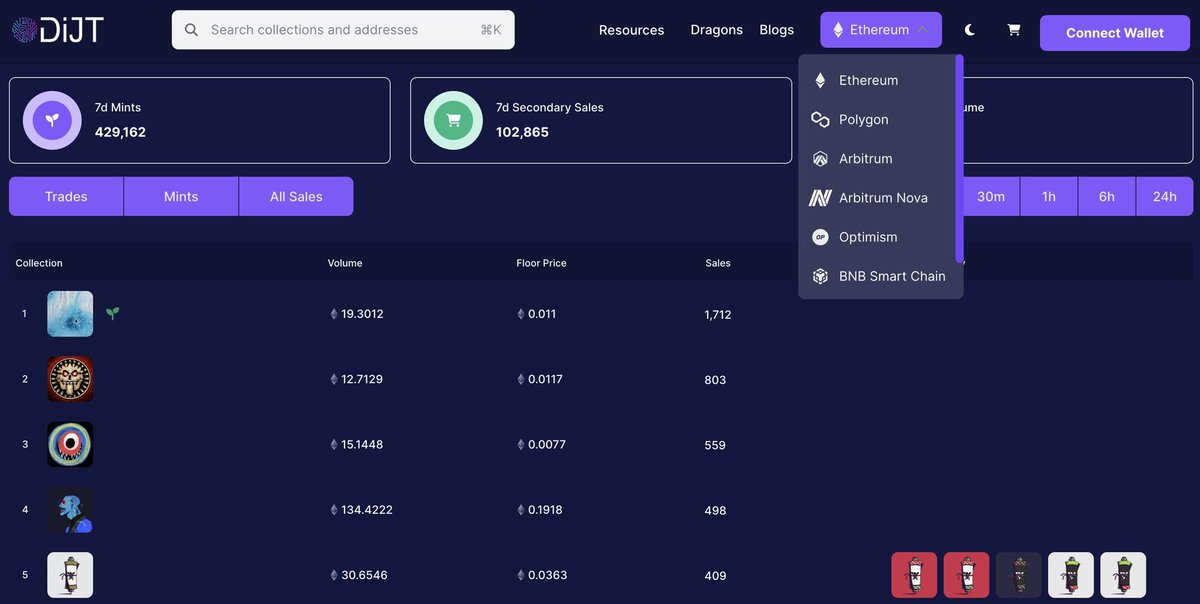Open rank 2 collection thumbnail
Image resolution: width=1200 pixels, height=604 pixels.
pos(70,379)
